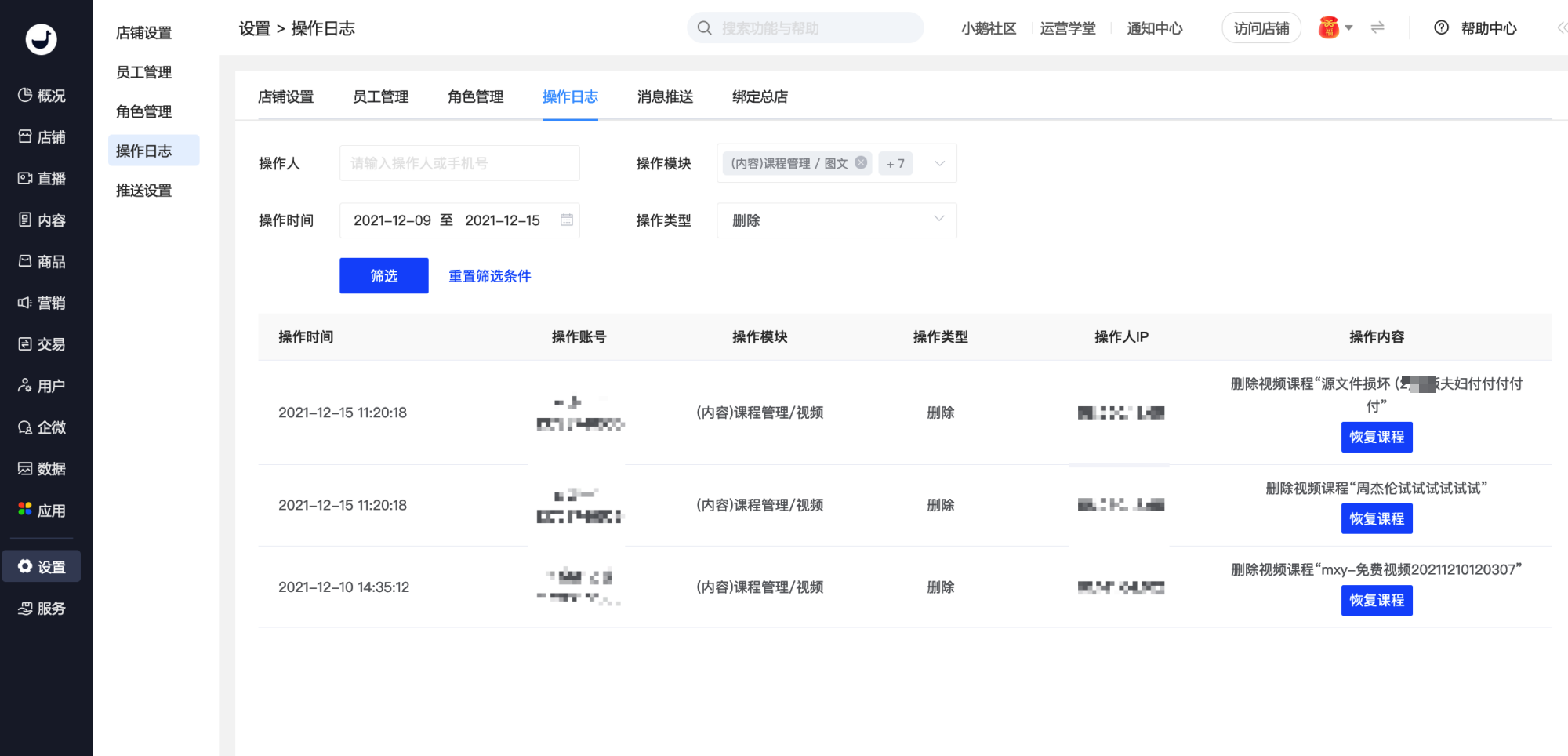
Task: Click the 操作人 operator input field
Action: click(459, 163)
